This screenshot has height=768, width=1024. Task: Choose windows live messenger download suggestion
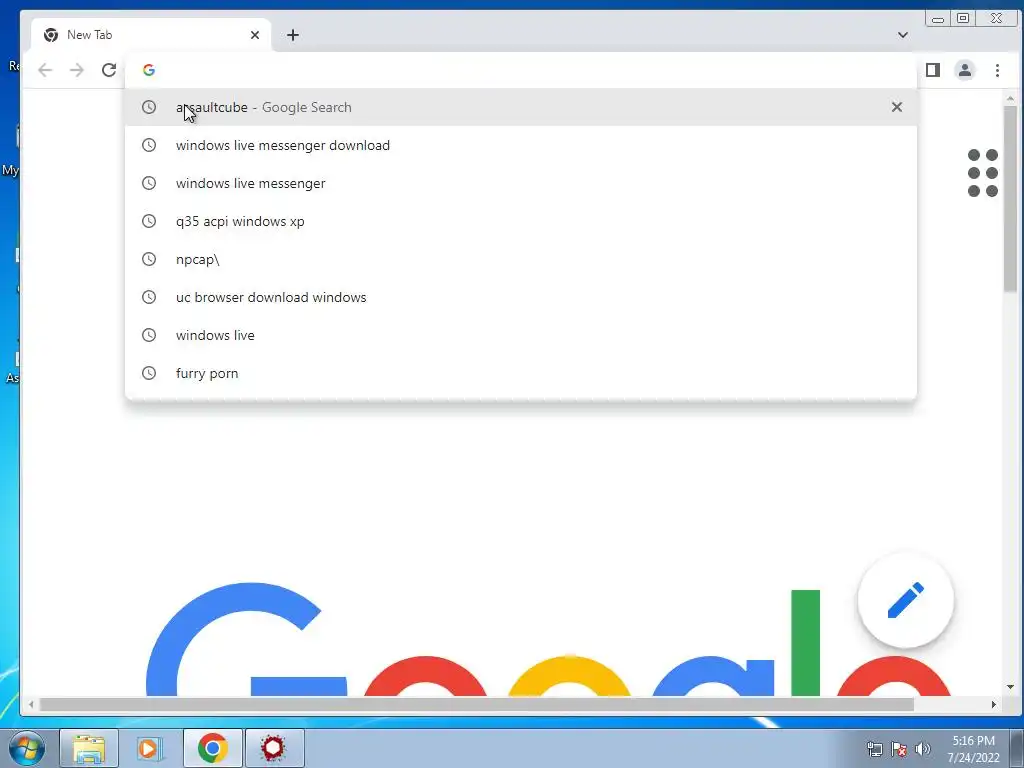coord(520,145)
